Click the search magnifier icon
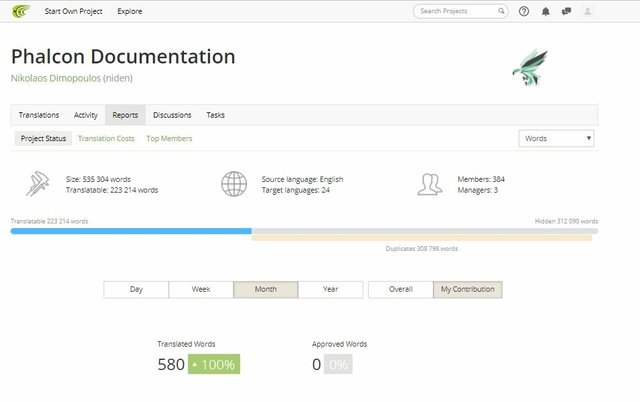This screenshot has width=640, height=402. [x=501, y=11]
